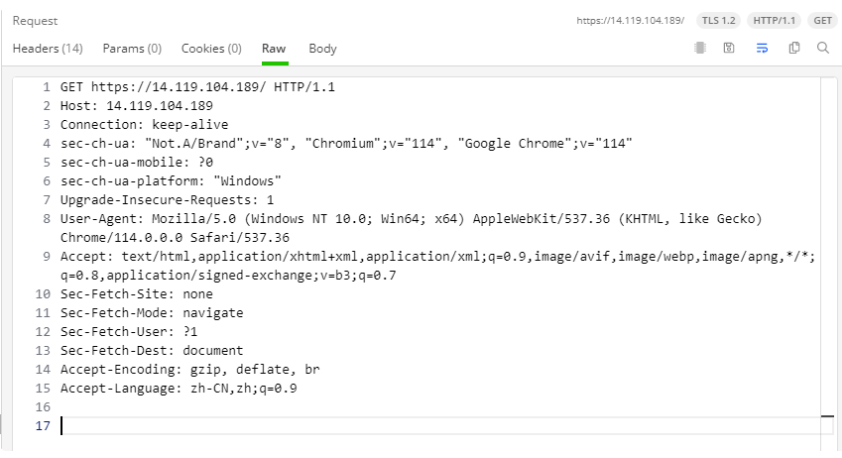Click the hex/binary view icon

click(700, 48)
